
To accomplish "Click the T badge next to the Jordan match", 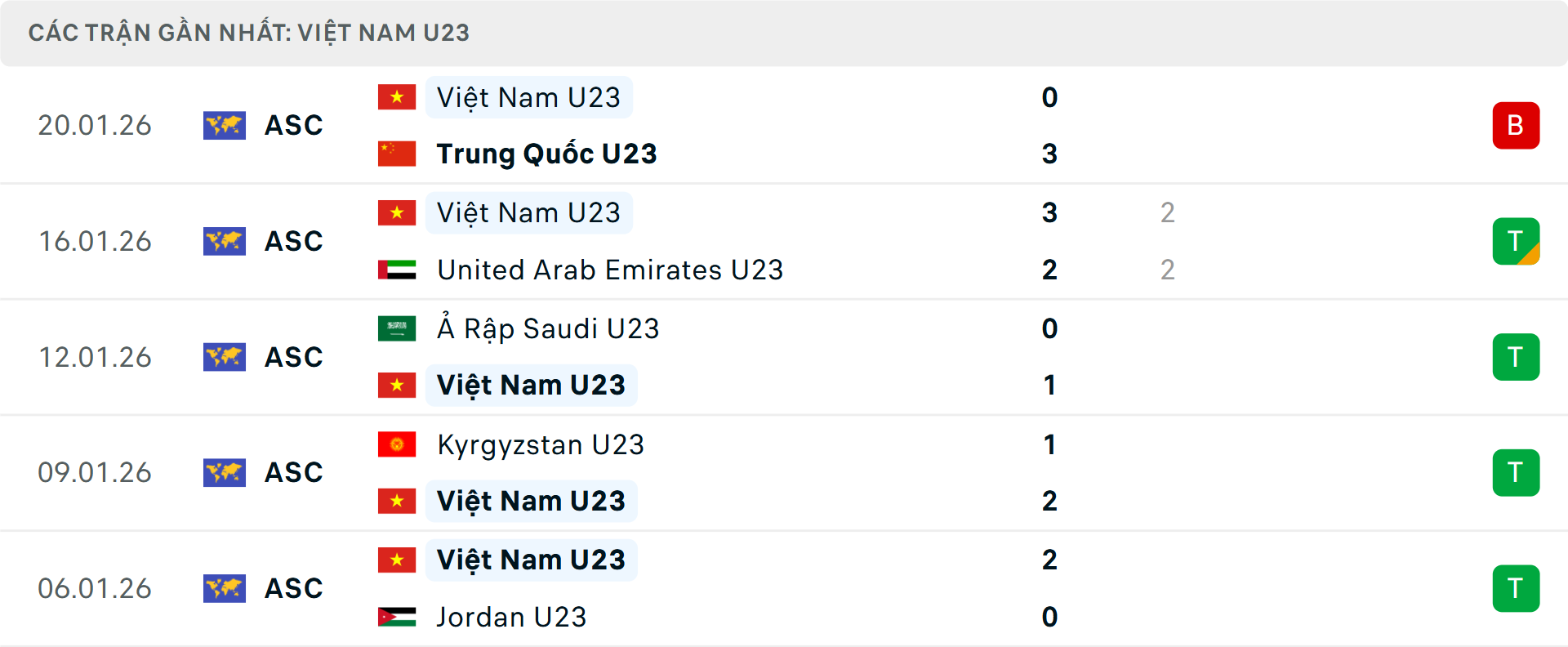I will [x=1517, y=588].
